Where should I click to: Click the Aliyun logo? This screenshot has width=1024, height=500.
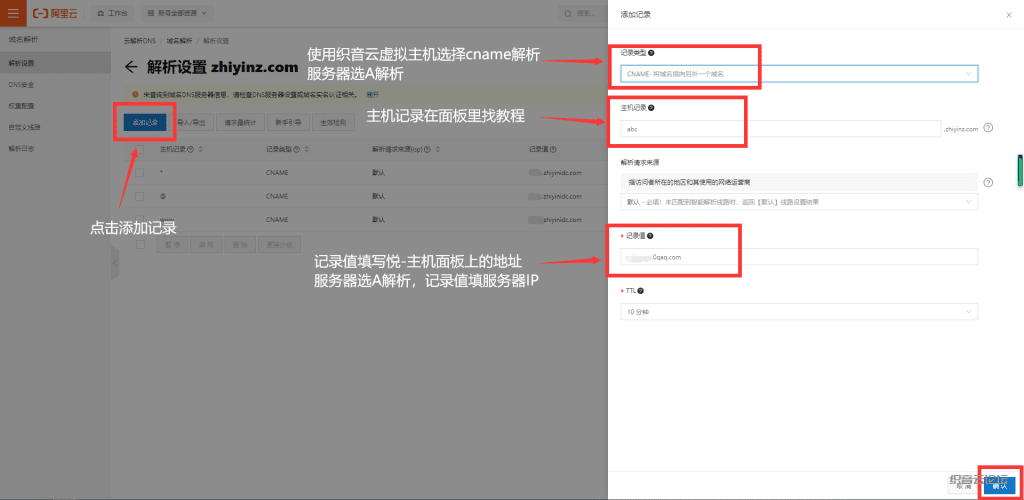[55, 13]
